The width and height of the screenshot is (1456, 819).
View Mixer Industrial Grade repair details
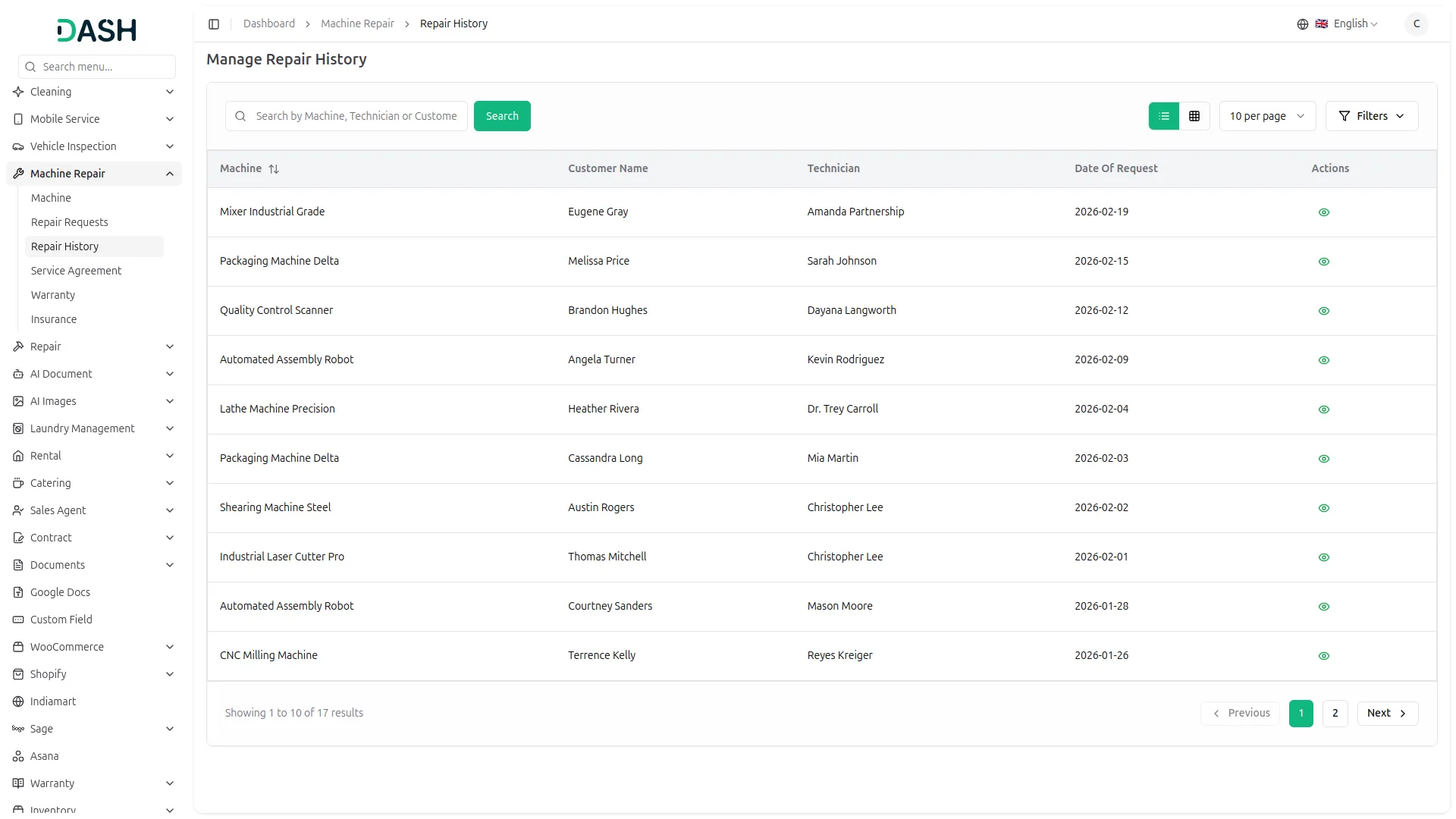(x=1323, y=212)
